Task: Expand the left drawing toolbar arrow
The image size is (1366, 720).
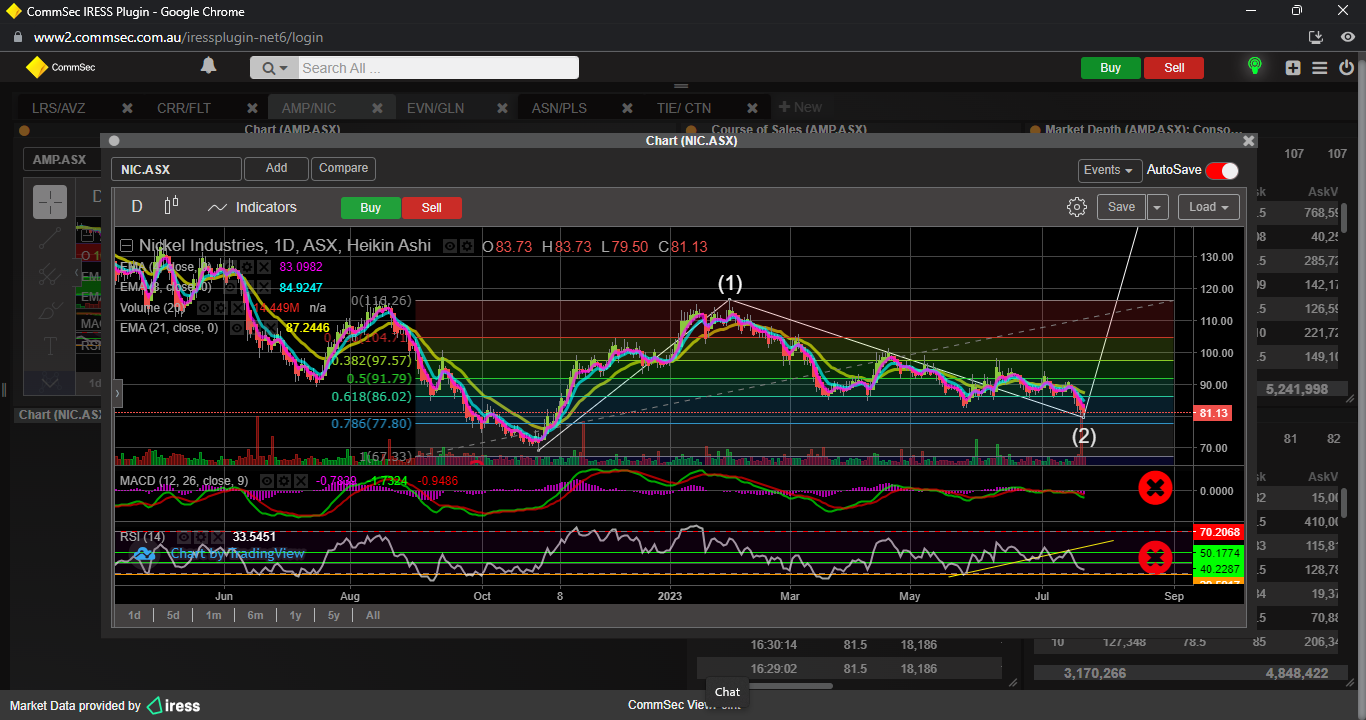Action: 117,394
